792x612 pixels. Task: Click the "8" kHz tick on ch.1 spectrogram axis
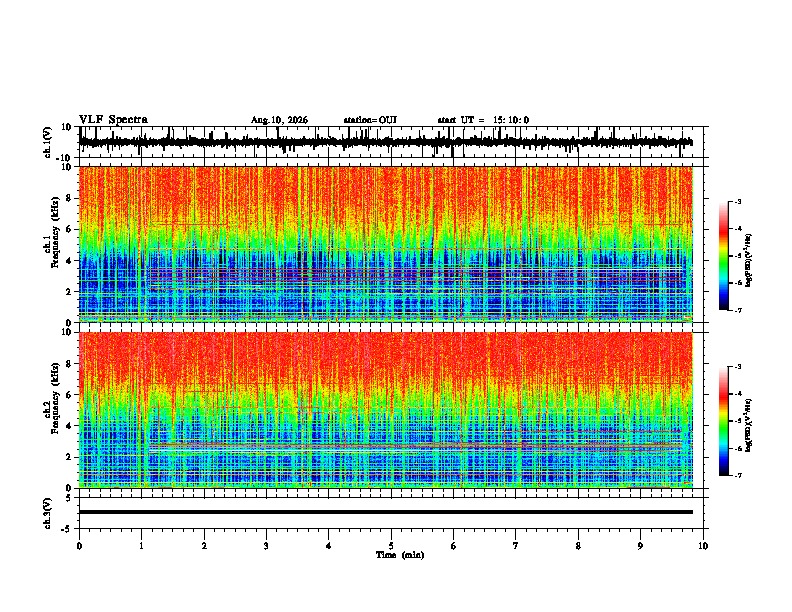70,198
